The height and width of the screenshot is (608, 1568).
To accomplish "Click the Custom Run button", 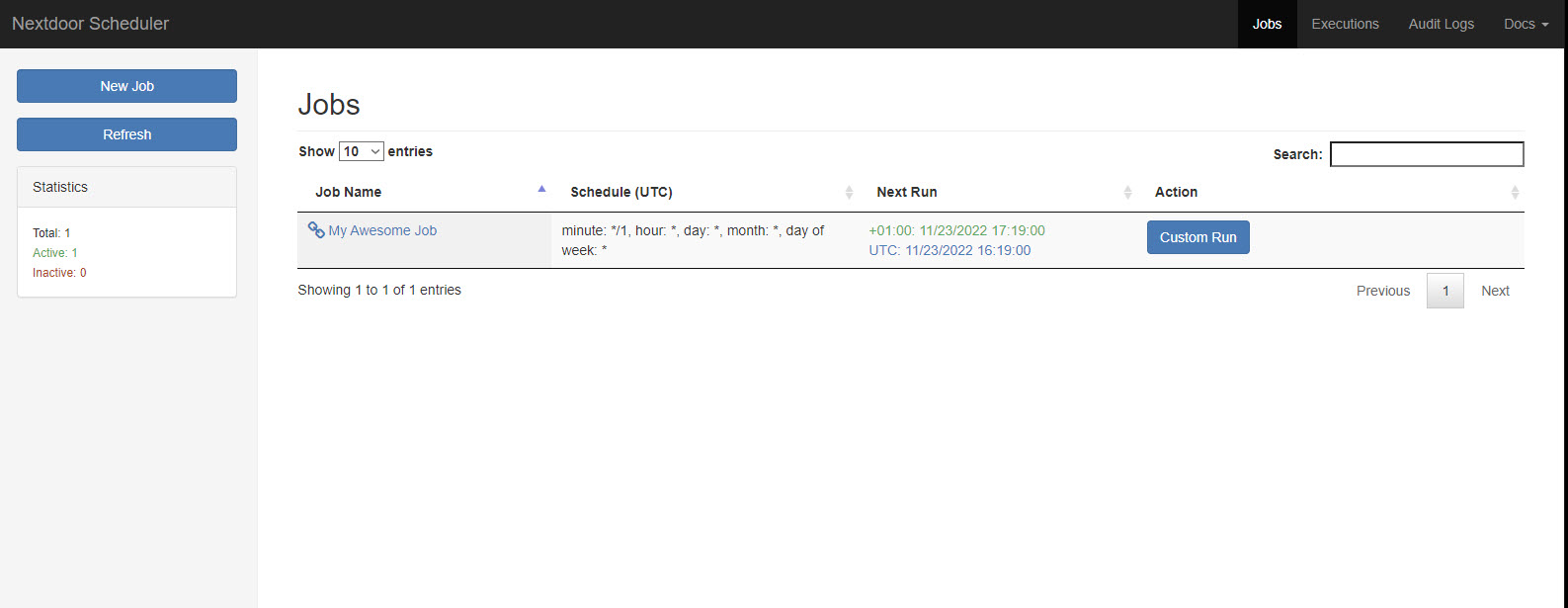I will (1197, 237).
